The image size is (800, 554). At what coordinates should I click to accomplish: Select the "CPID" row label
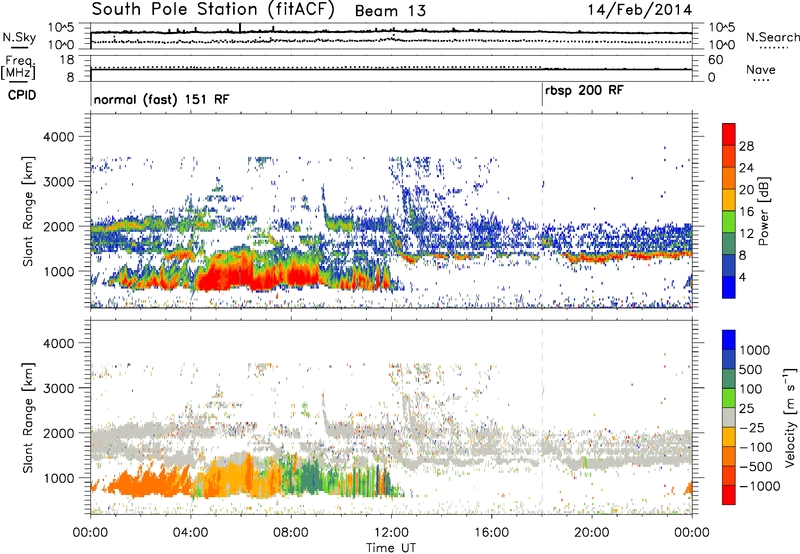point(22,95)
